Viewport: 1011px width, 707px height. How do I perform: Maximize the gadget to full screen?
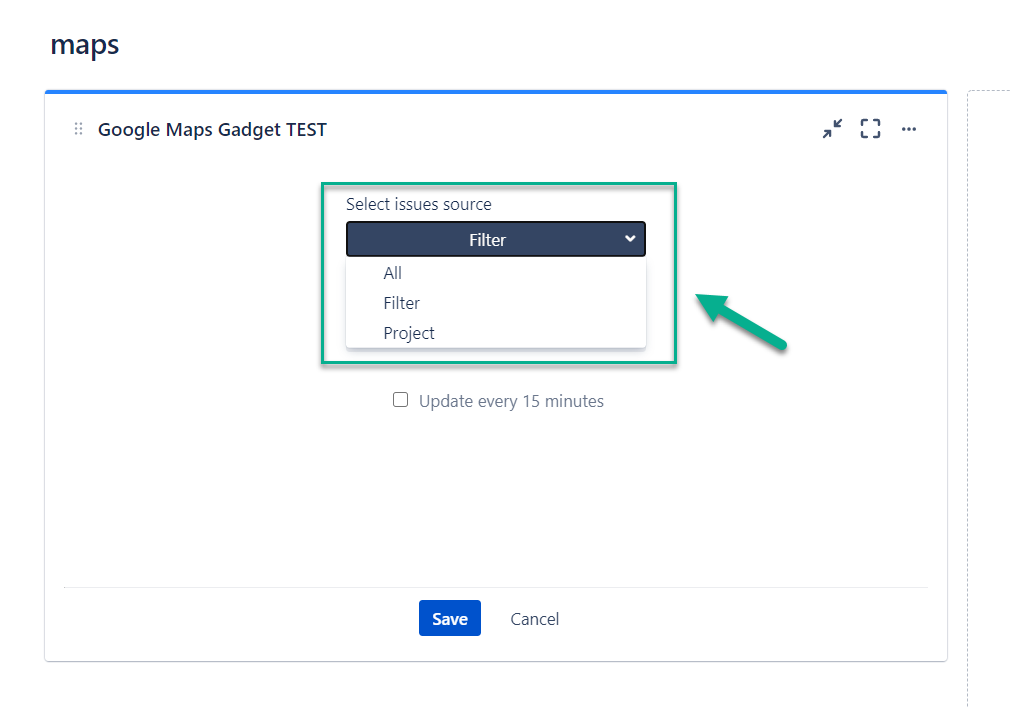pyautogui.click(x=870, y=129)
